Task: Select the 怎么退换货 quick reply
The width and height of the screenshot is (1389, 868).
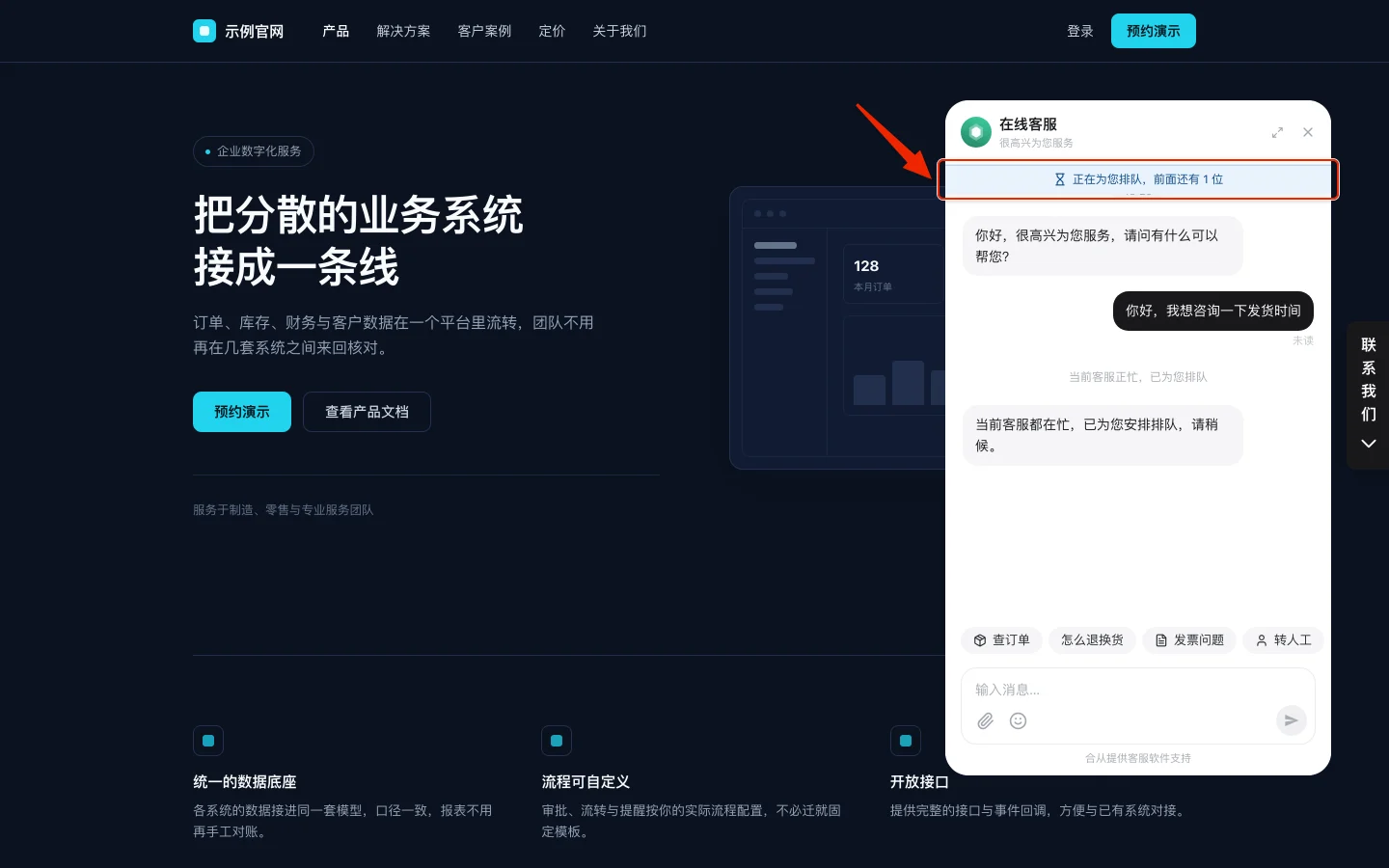Action: pyautogui.click(x=1092, y=640)
